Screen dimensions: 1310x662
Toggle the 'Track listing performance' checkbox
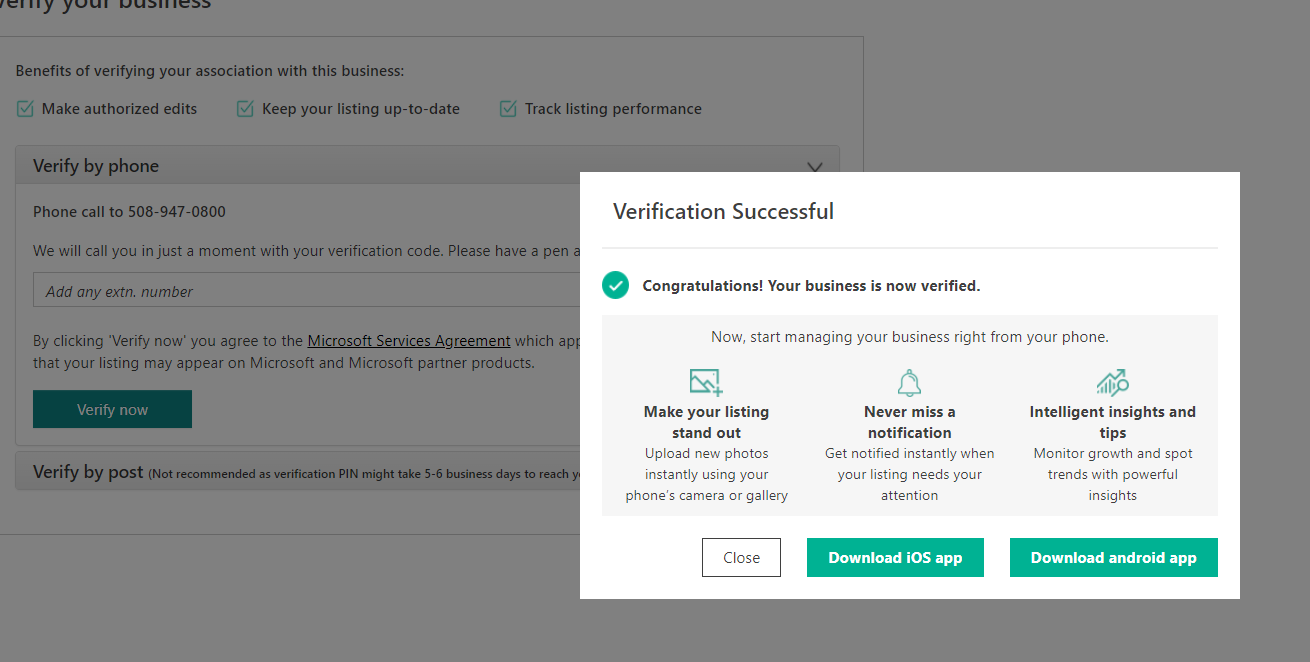tap(508, 109)
